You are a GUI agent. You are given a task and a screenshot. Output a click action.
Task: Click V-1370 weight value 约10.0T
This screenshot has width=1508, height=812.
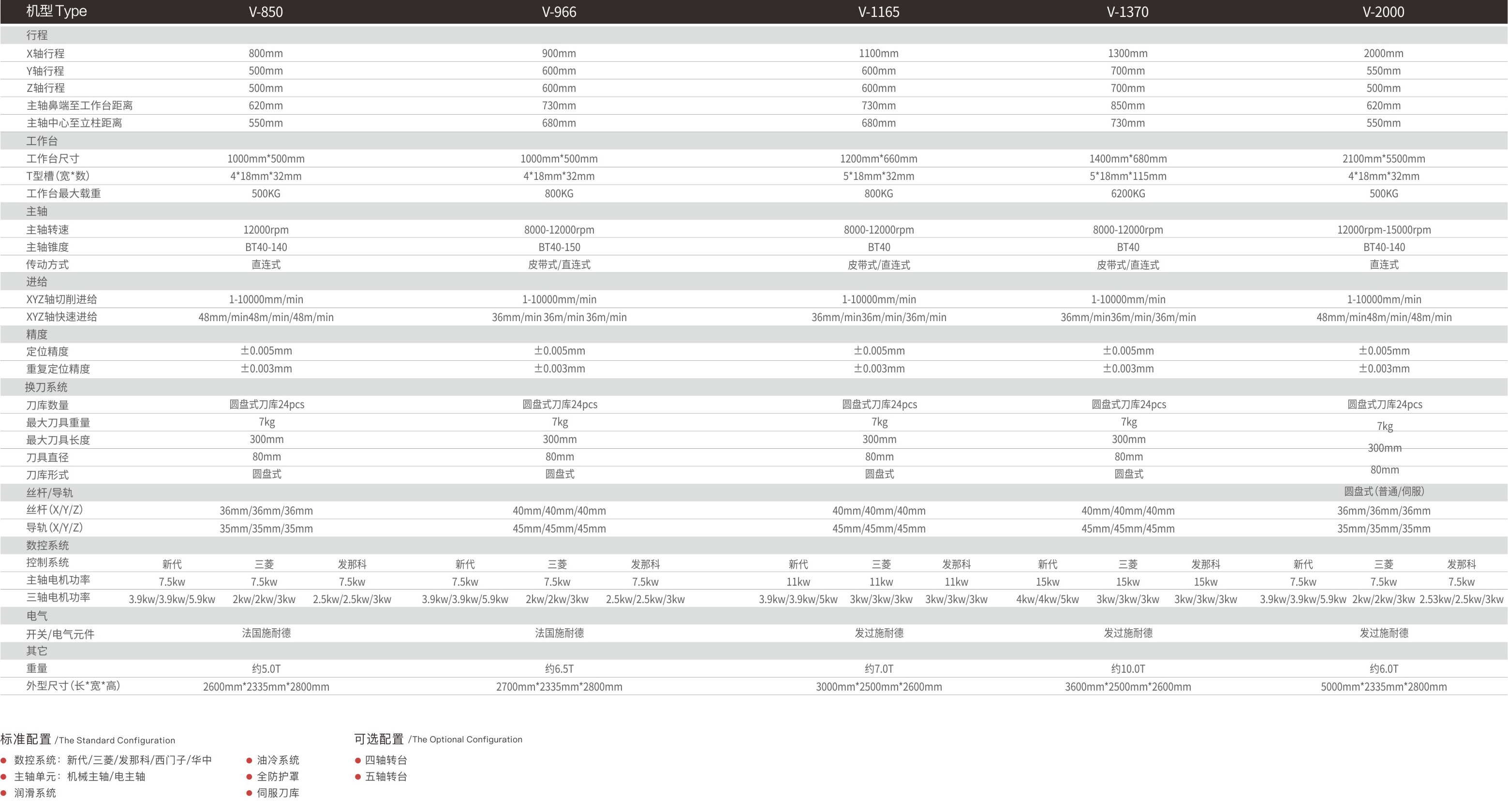pyautogui.click(x=1127, y=668)
